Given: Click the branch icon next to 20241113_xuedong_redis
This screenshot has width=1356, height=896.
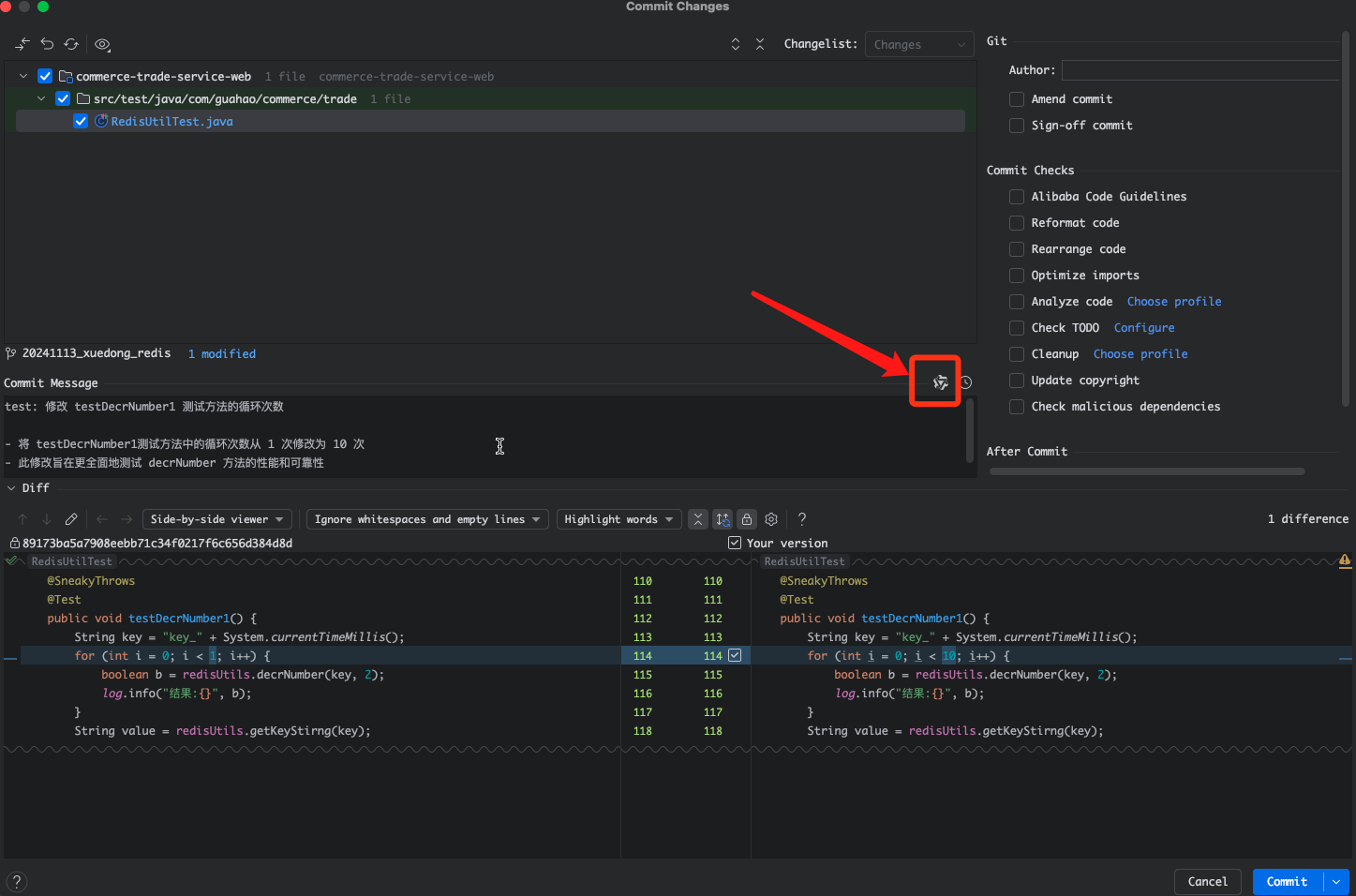Looking at the screenshot, I should (11, 353).
